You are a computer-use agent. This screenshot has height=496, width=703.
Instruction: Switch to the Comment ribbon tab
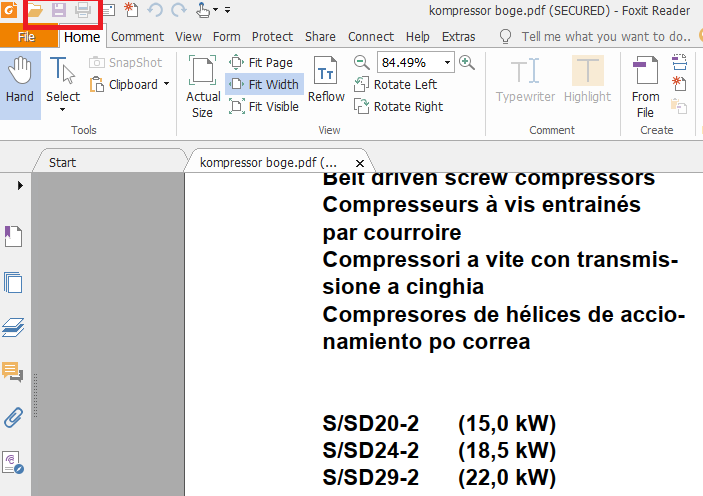pyautogui.click(x=137, y=37)
